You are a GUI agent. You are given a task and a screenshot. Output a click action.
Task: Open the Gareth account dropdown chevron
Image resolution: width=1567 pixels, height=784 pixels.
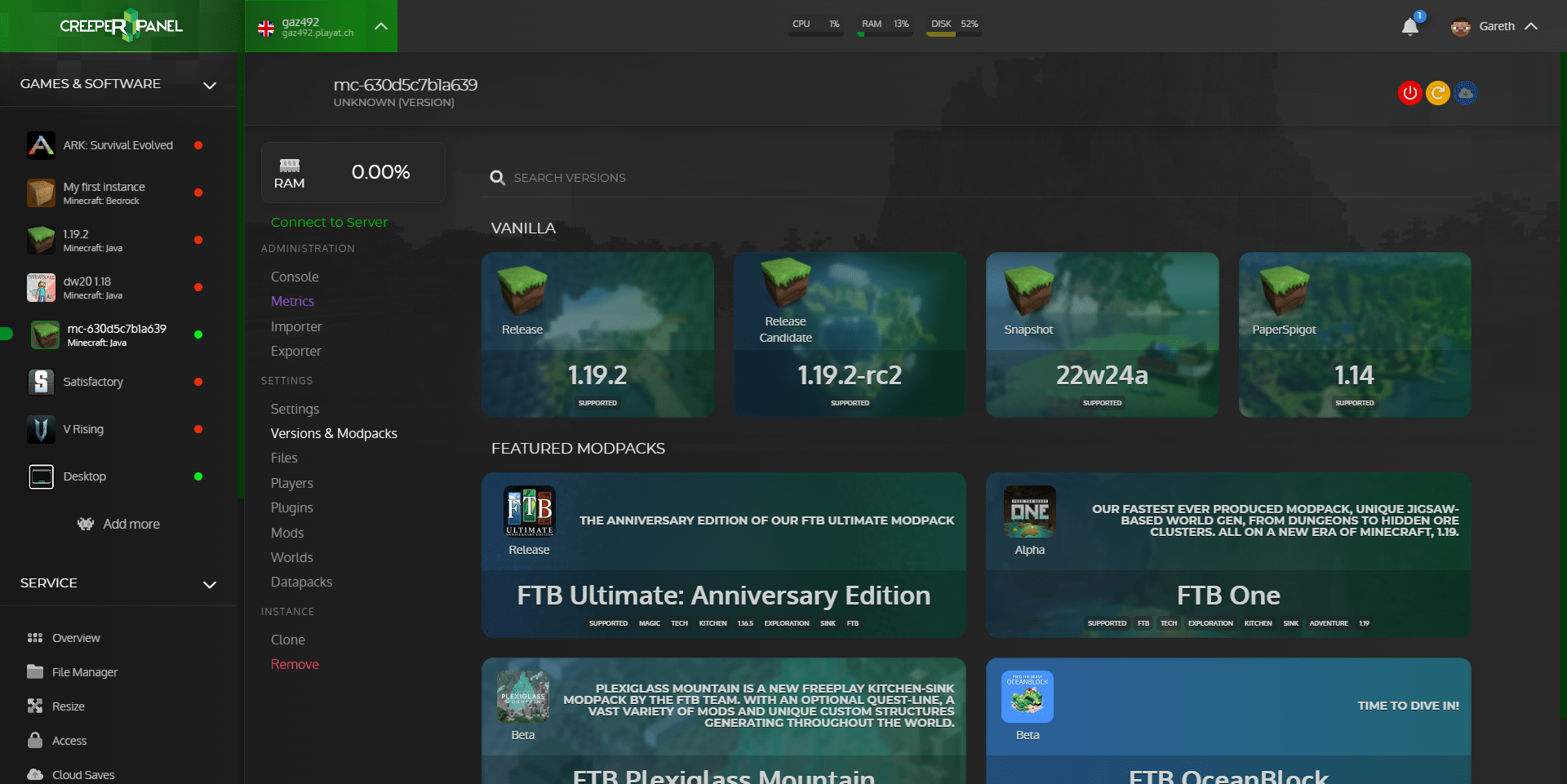pos(1531,26)
